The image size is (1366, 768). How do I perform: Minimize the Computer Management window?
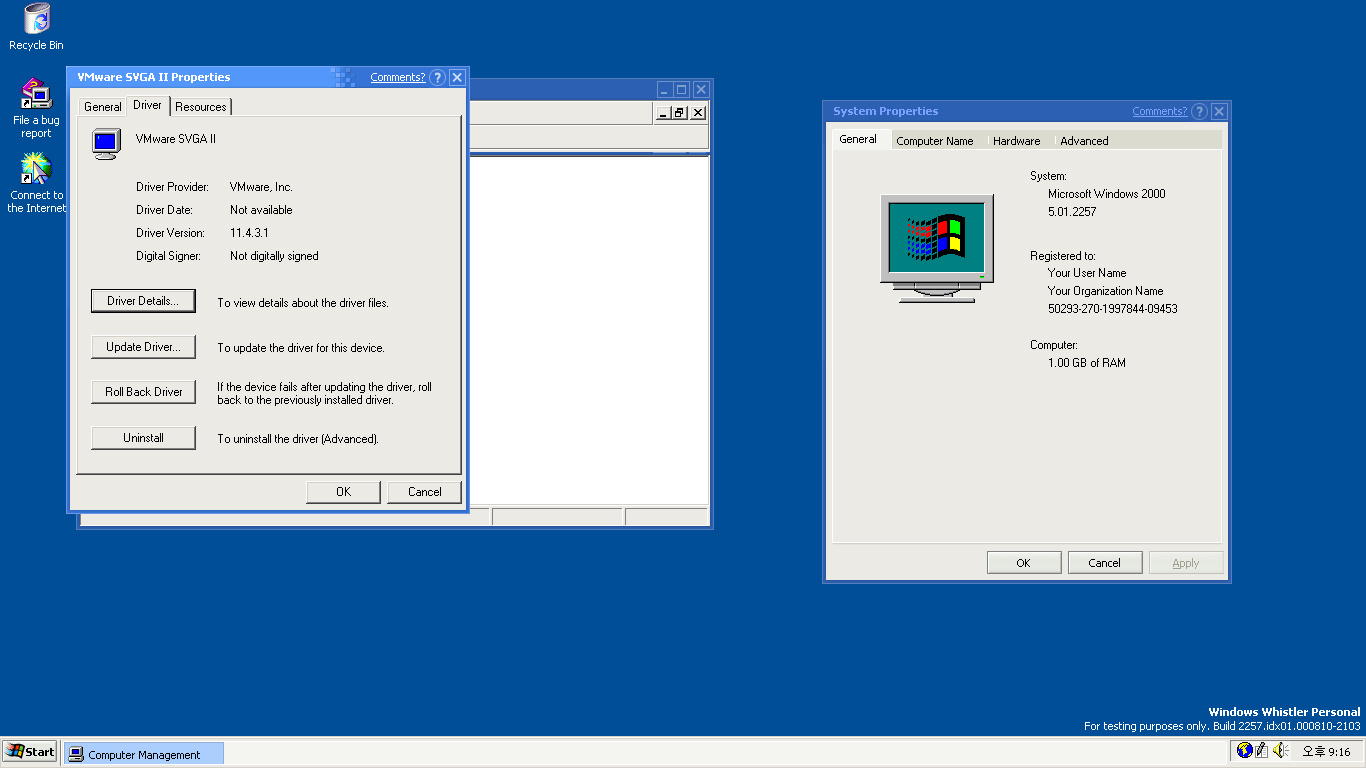pos(664,89)
